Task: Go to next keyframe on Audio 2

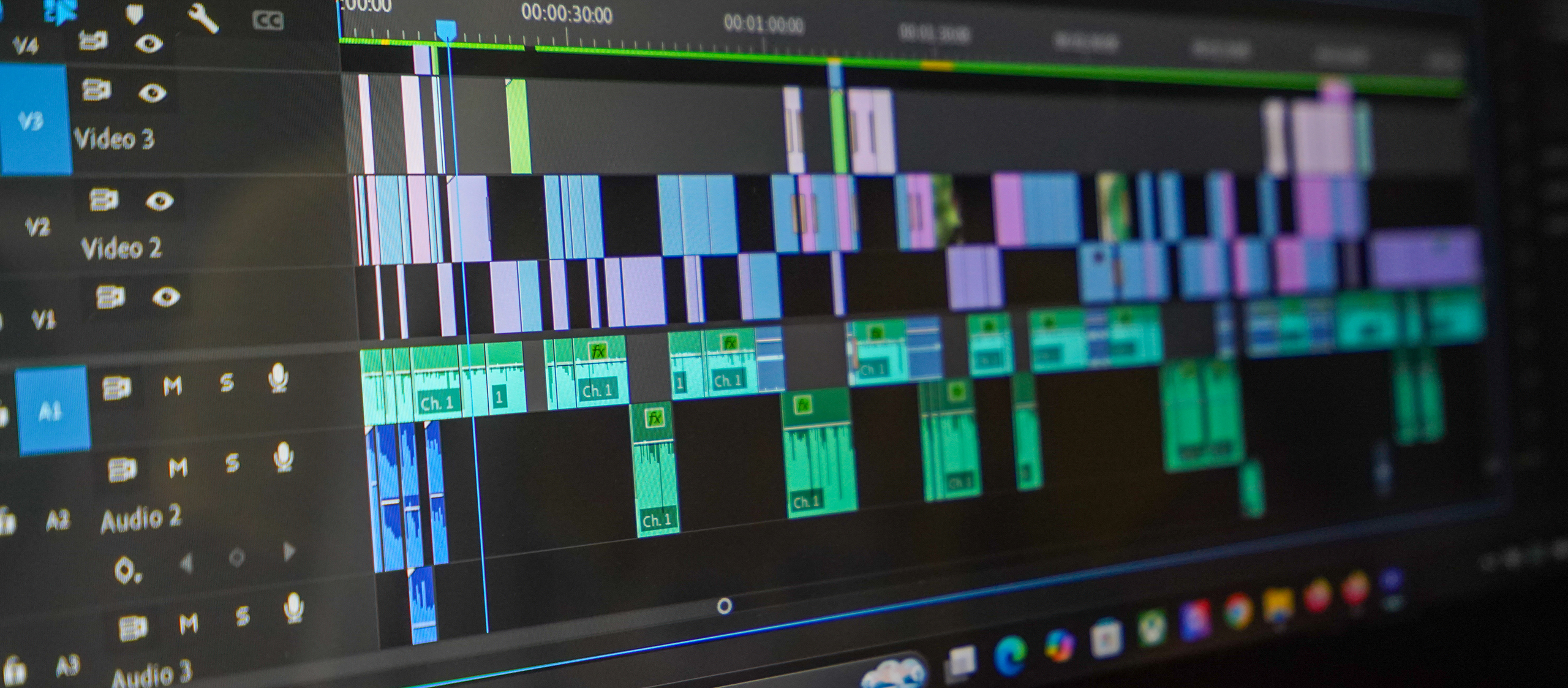Action: point(289,552)
